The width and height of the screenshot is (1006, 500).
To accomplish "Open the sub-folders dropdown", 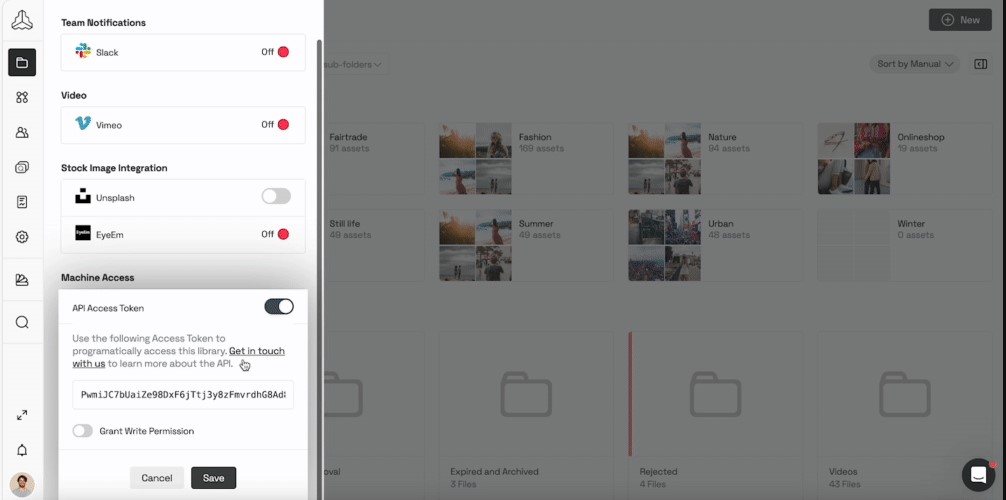I will 354,64.
